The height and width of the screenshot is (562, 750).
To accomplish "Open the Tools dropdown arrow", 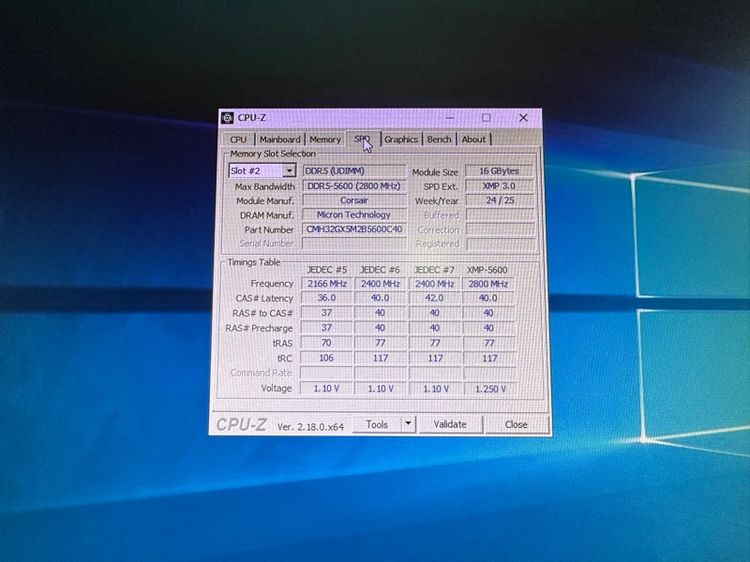I will coord(408,424).
